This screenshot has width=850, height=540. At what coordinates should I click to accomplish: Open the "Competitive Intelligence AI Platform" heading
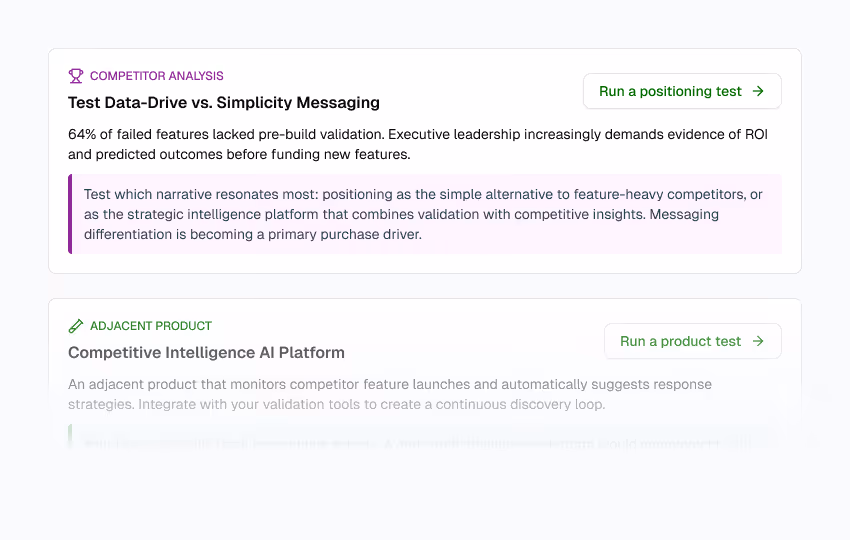click(206, 352)
